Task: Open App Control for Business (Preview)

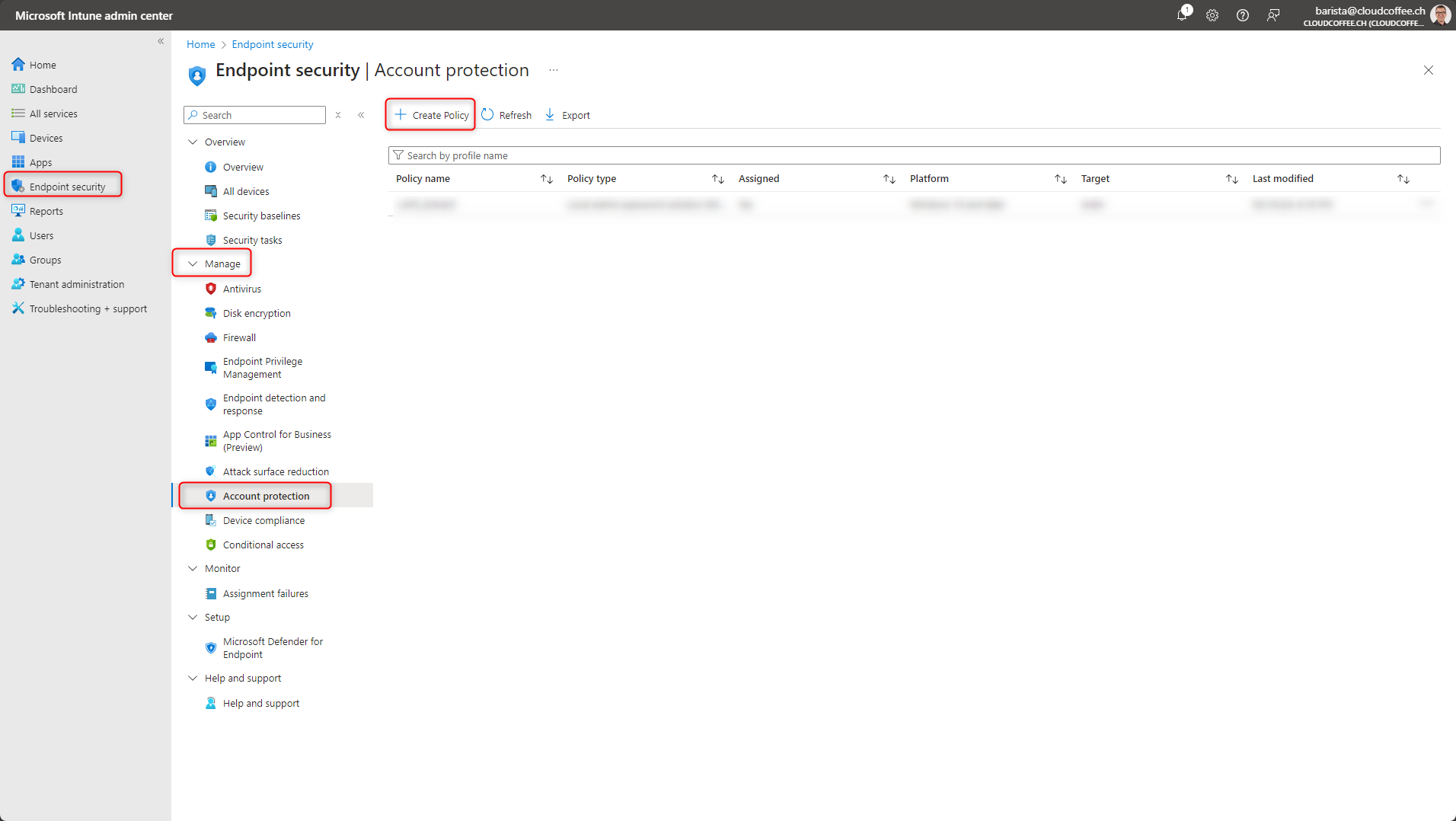Action: pos(277,440)
